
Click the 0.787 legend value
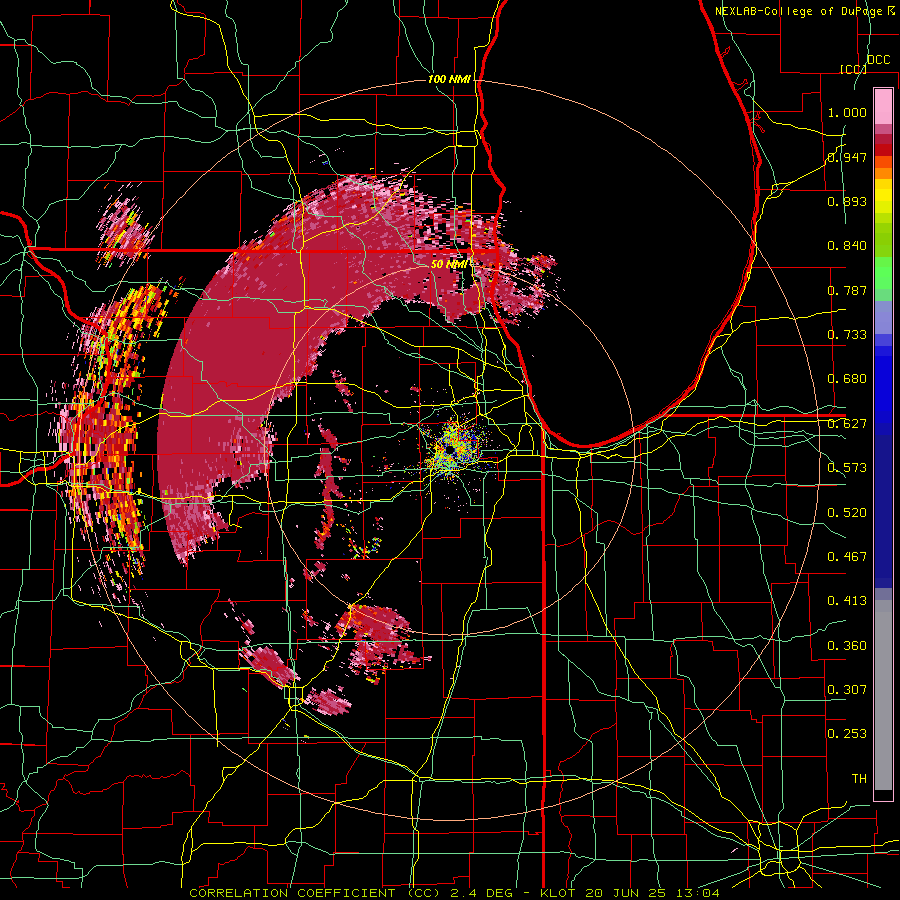point(847,290)
